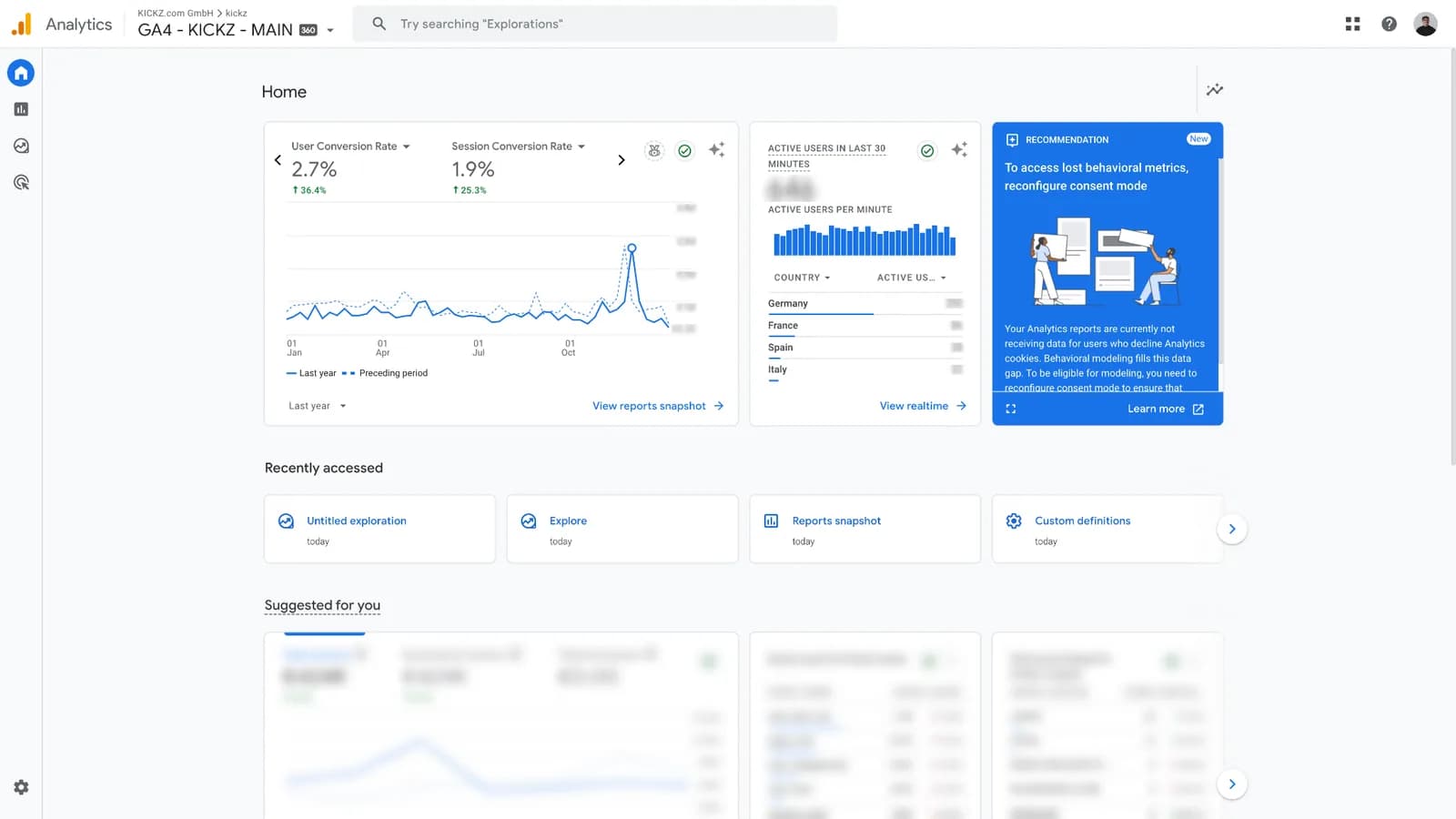This screenshot has height=819, width=1456.
Task: Click the anomaly detection icon on conversion card
Action: point(654,150)
